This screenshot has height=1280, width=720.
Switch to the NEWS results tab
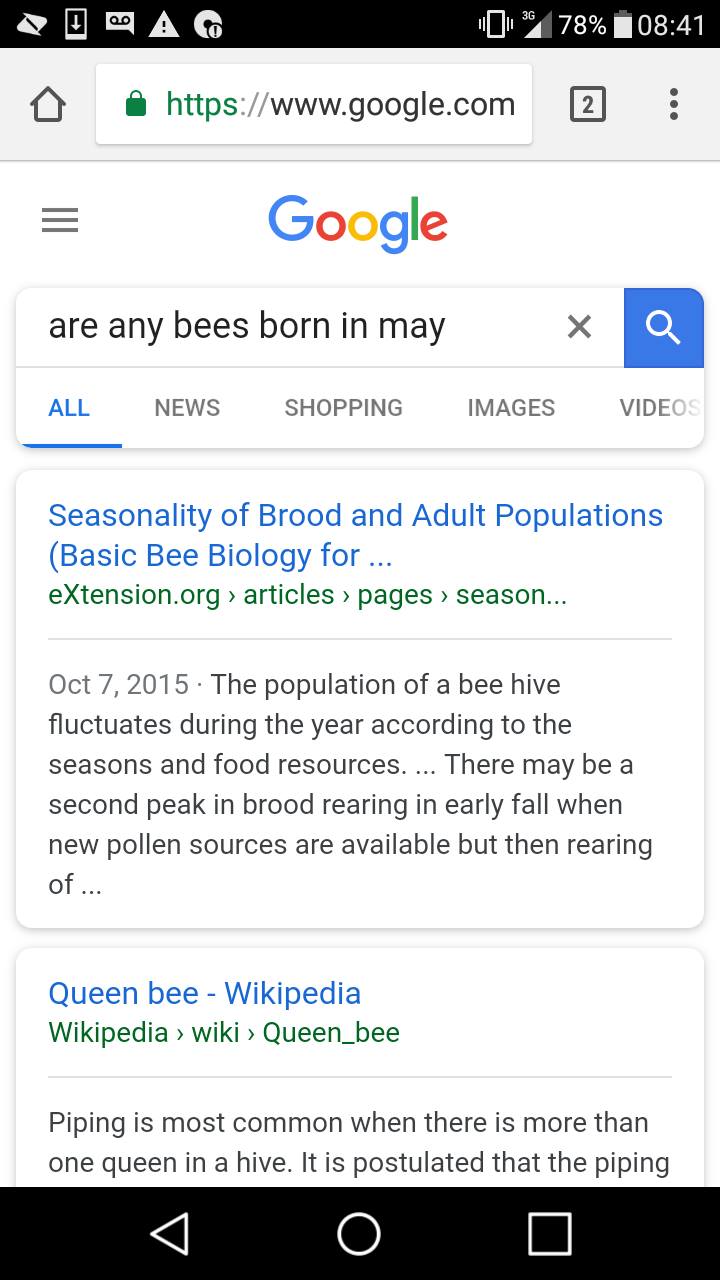[x=187, y=408]
